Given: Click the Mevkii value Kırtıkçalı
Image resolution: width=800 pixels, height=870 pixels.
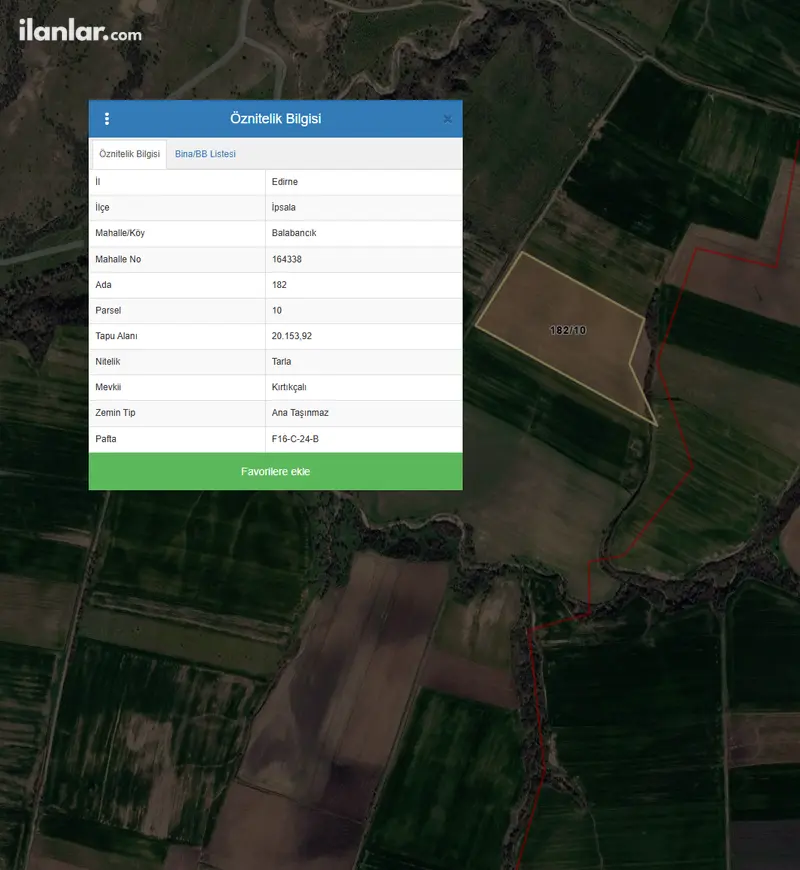Looking at the screenshot, I should (289, 387).
